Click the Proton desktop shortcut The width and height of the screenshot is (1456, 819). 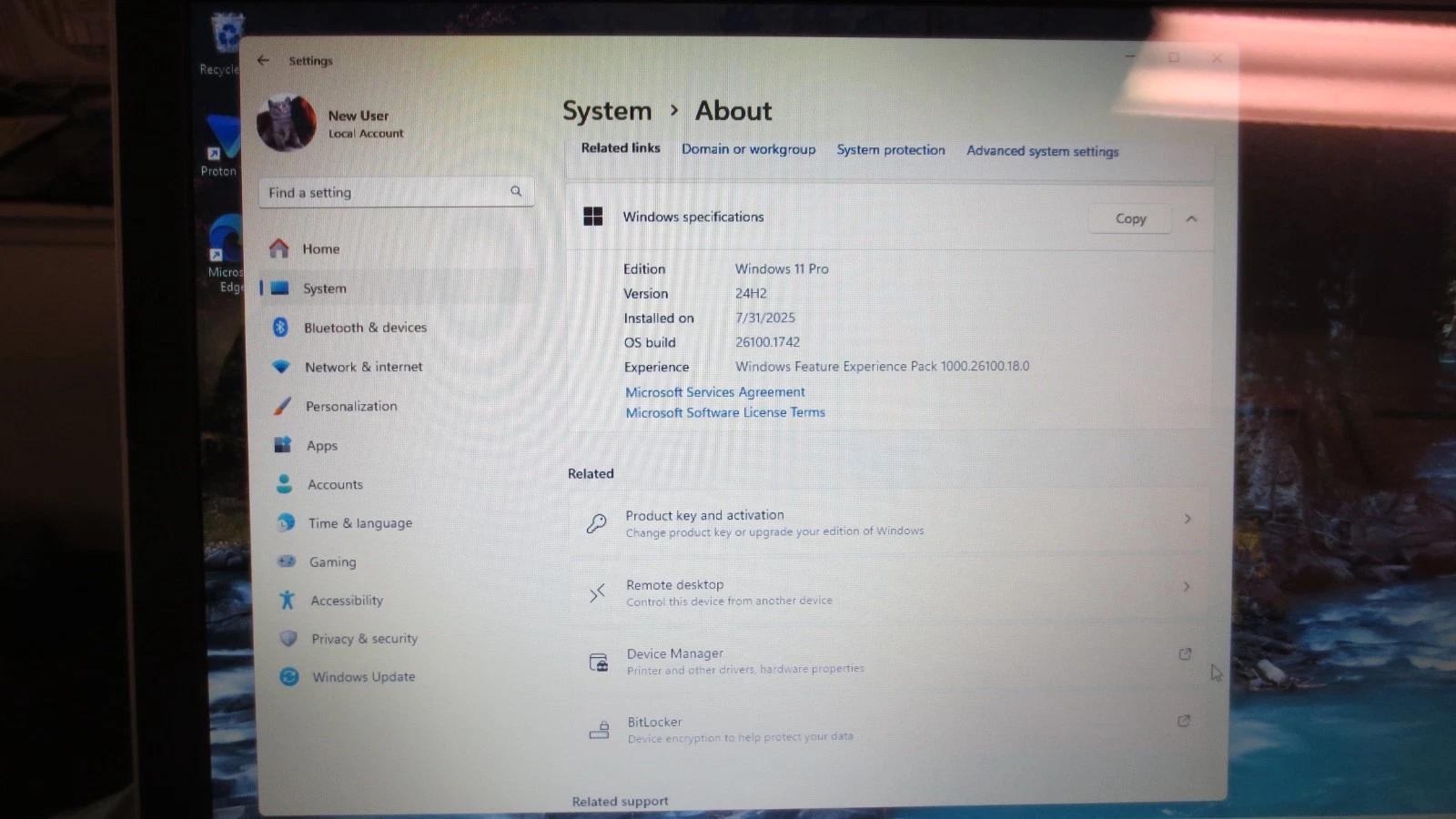221,146
